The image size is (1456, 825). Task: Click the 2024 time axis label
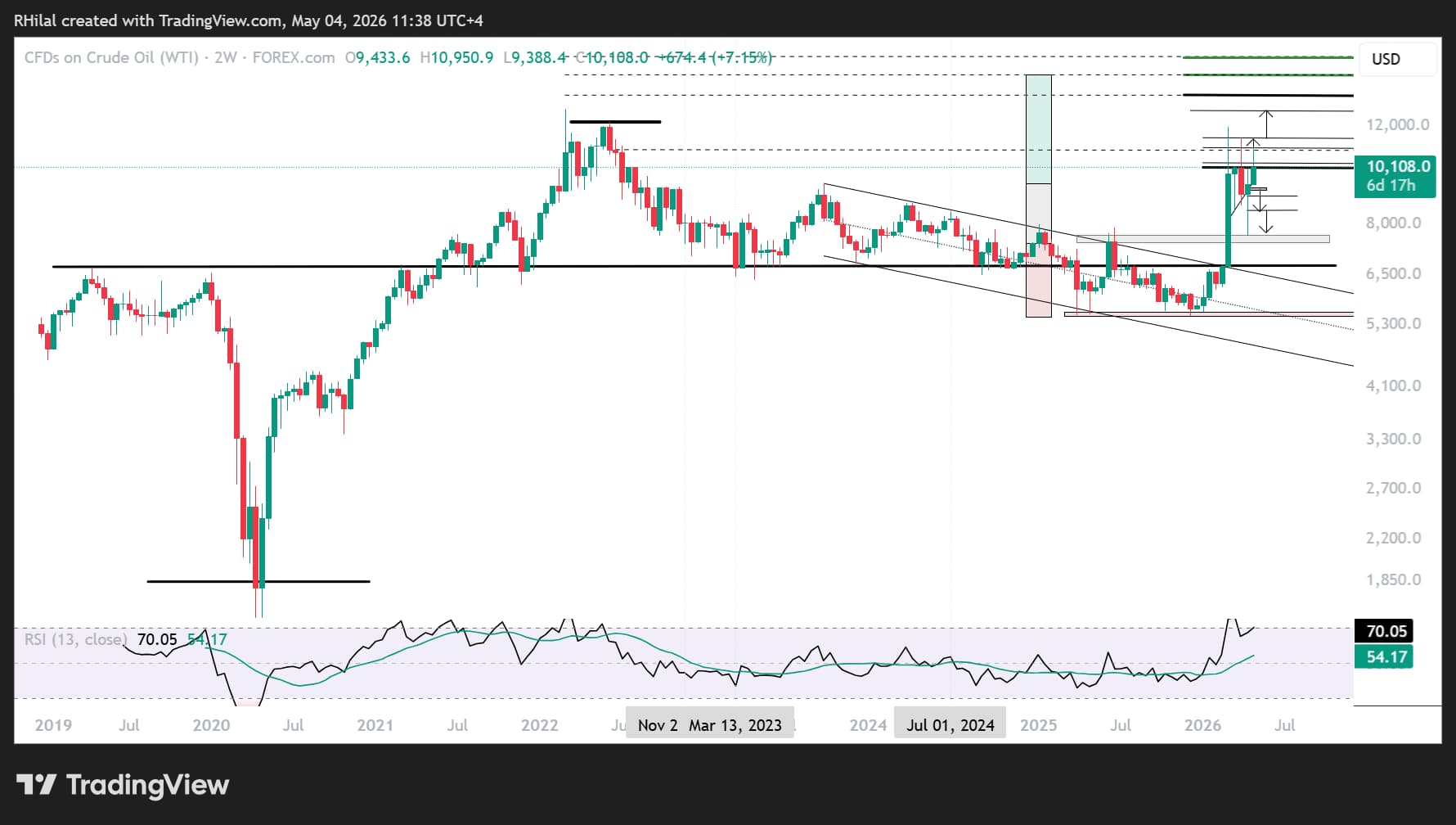(x=868, y=725)
